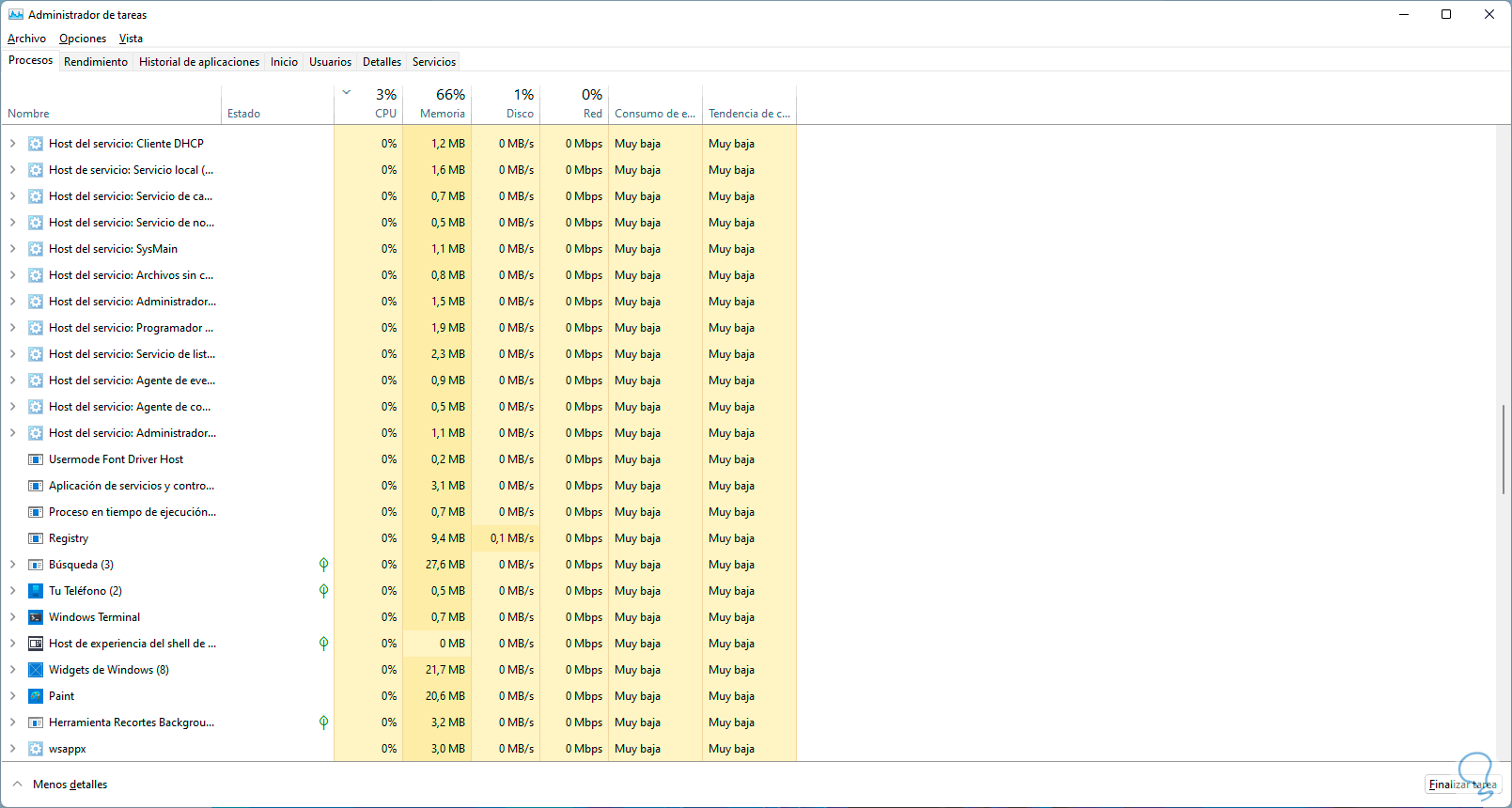
Task: Expand the wsappx process row
Action: tap(12, 749)
